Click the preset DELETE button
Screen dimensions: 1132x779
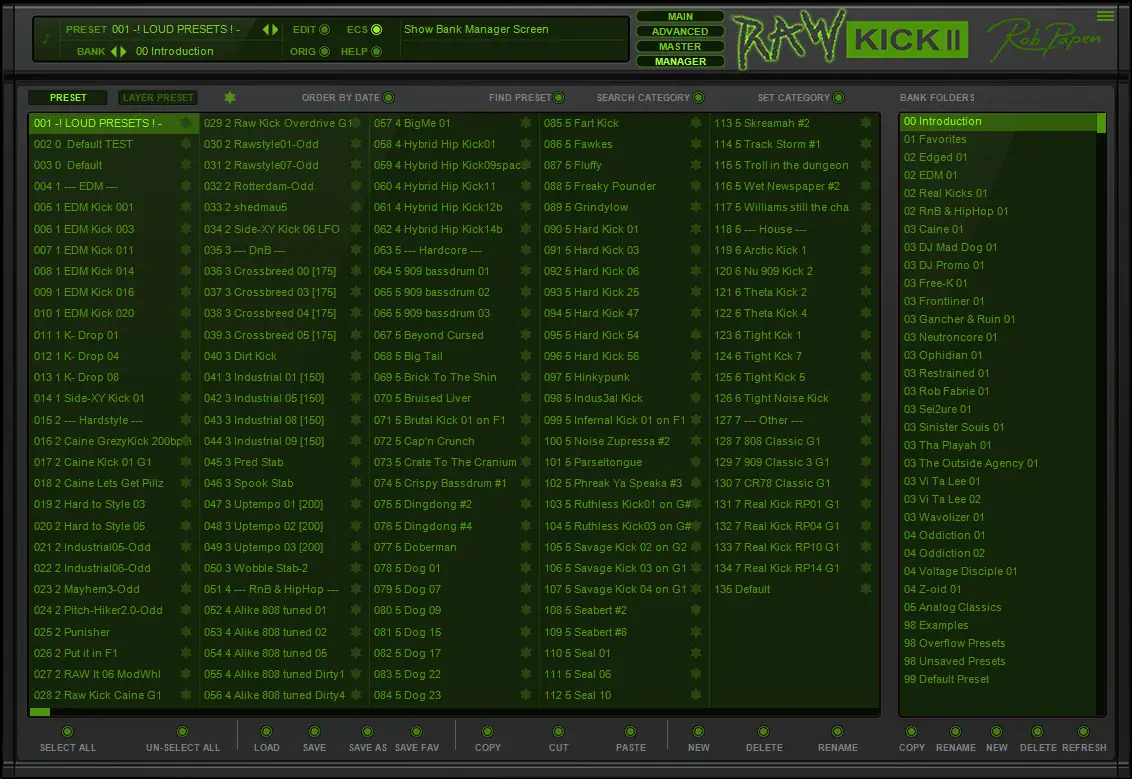click(763, 731)
